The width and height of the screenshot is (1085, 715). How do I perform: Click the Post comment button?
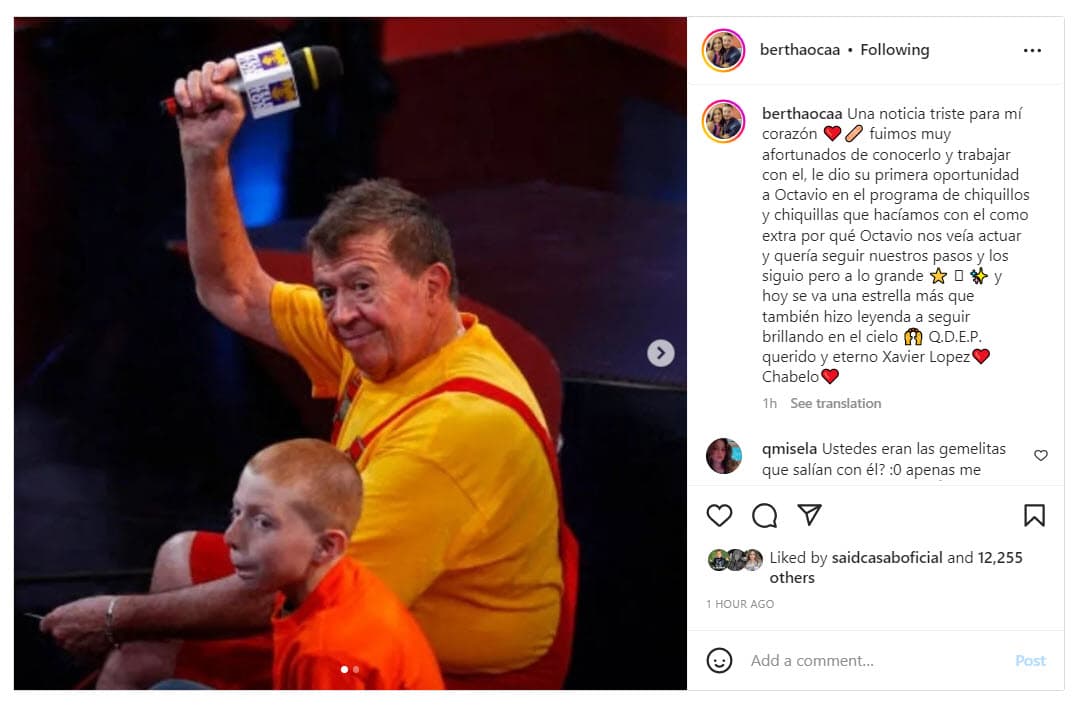[1030, 661]
